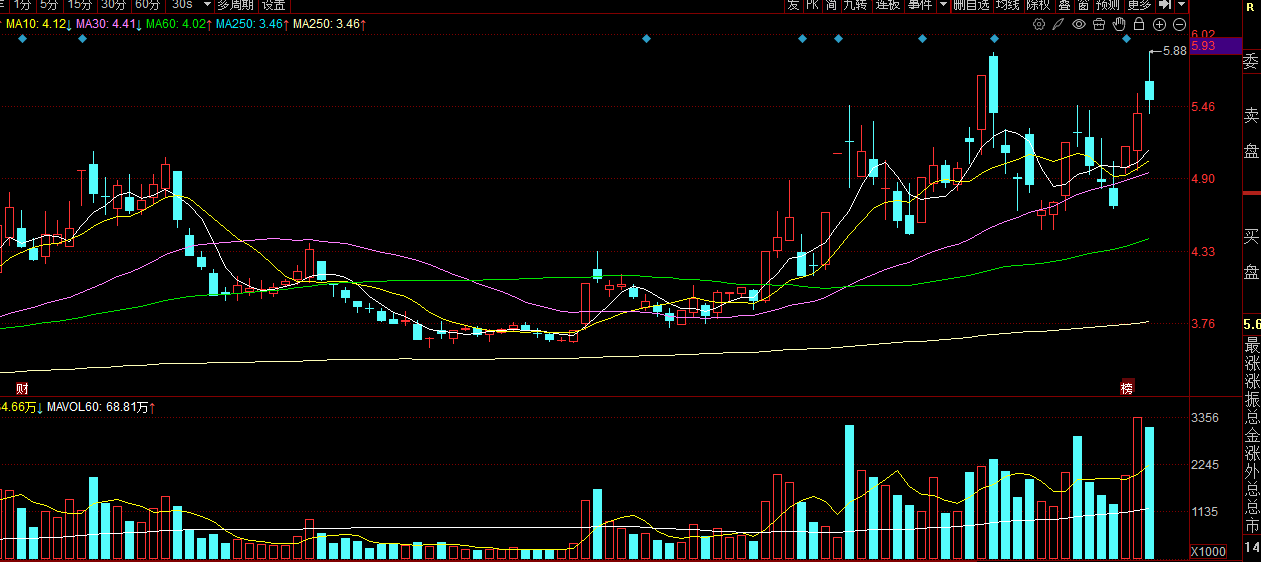This screenshot has height=562, width=1261.
Task: Open the 更多 more menu
Action: tap(1139, 5)
